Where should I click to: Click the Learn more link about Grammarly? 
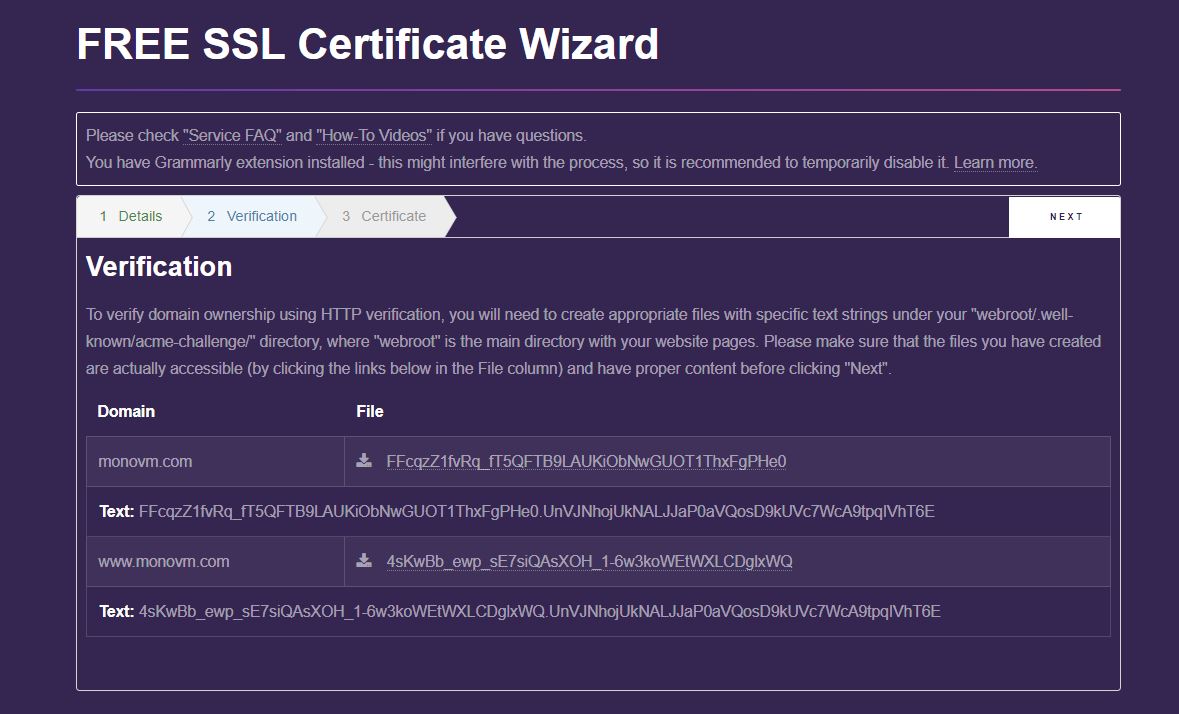994,162
